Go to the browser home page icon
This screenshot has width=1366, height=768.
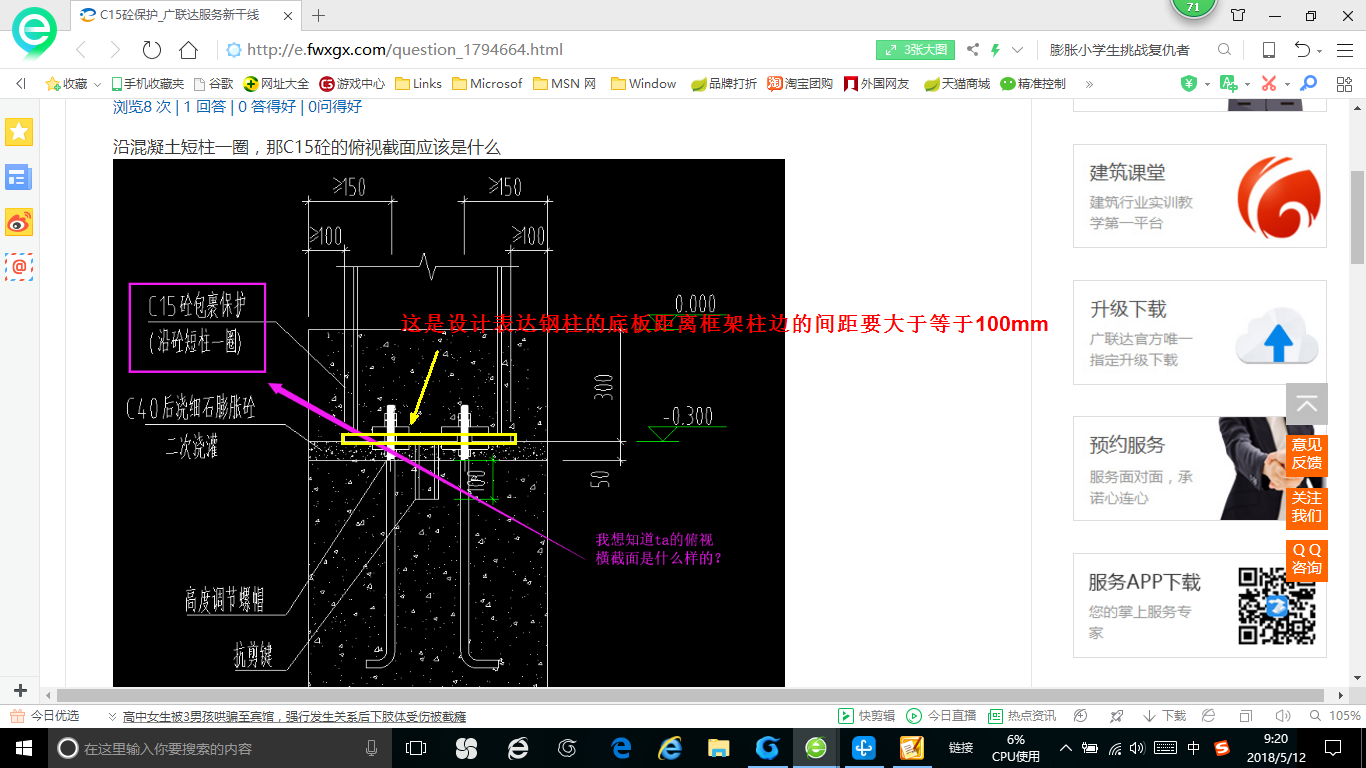pyautogui.click(x=188, y=50)
